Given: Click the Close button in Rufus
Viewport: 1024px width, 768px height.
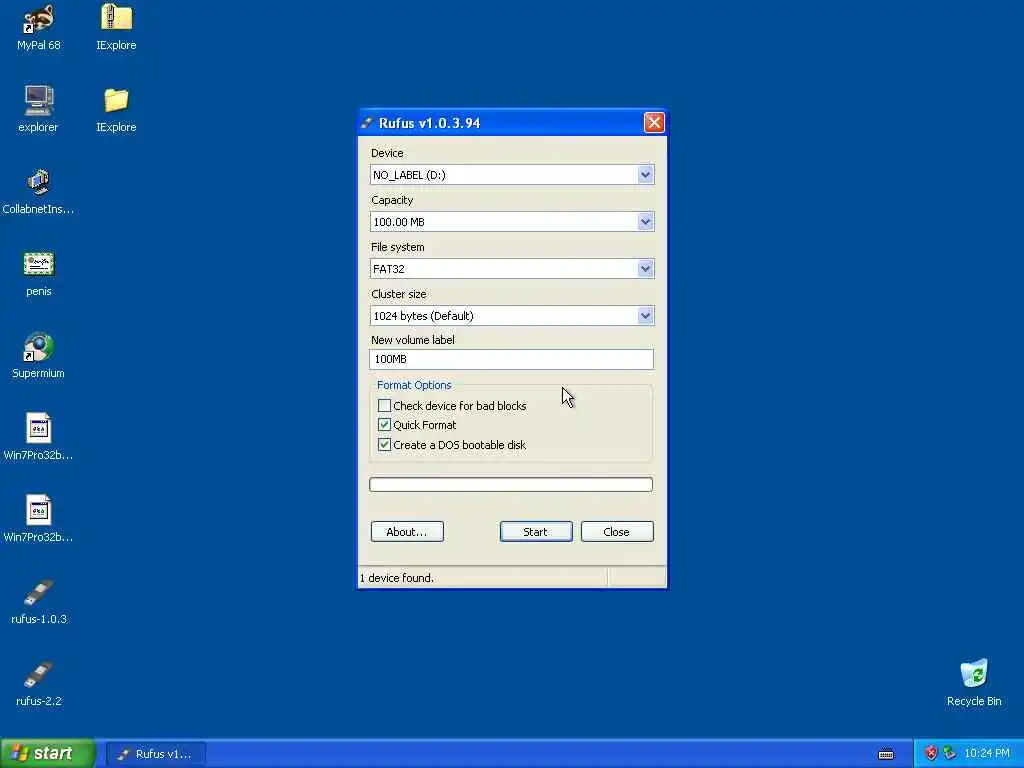Looking at the screenshot, I should pos(616,532).
